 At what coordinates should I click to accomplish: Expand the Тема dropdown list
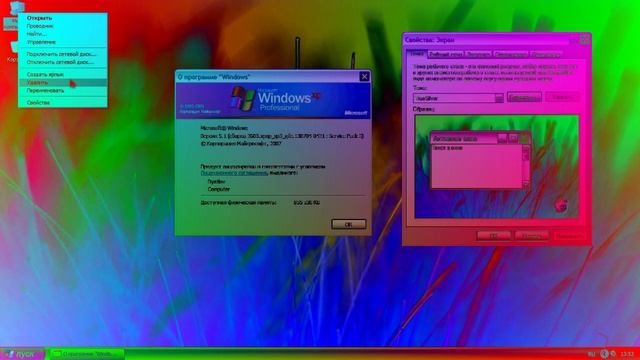[499, 98]
